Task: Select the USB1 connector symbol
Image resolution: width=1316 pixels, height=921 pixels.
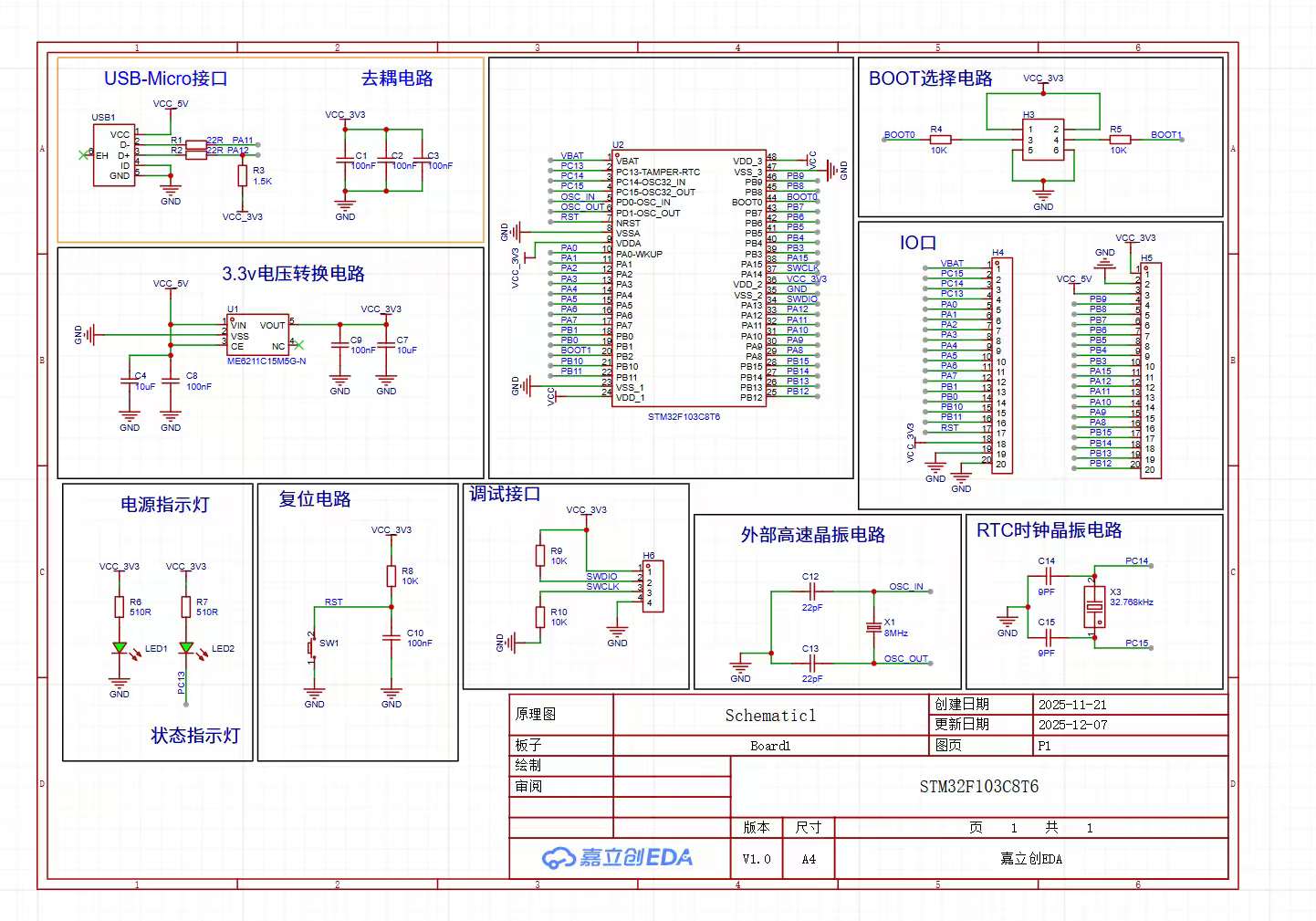Action: pos(114,156)
